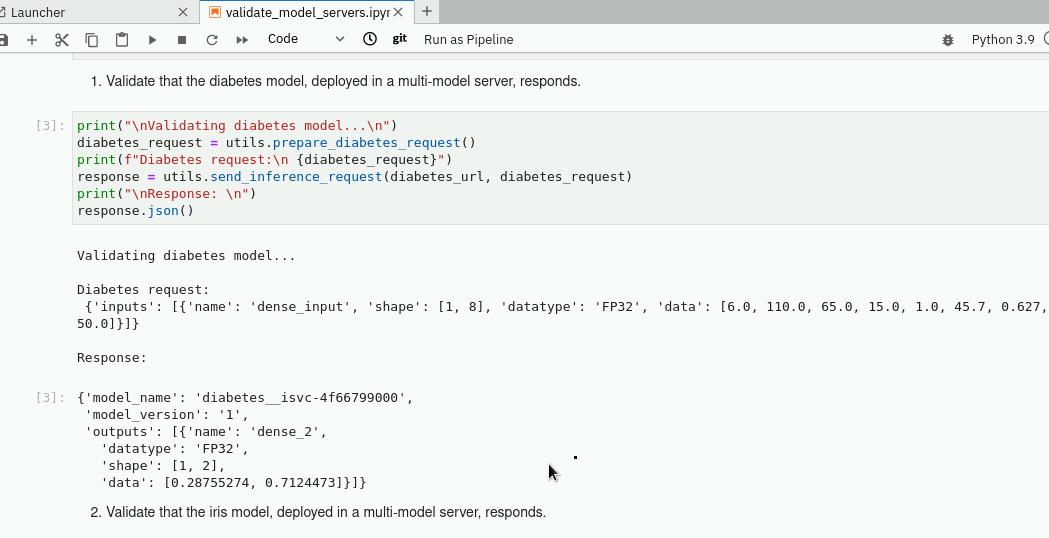Image resolution: width=1049 pixels, height=538 pixels.
Task: Paste cell from clipboard icon
Action: click(122, 40)
